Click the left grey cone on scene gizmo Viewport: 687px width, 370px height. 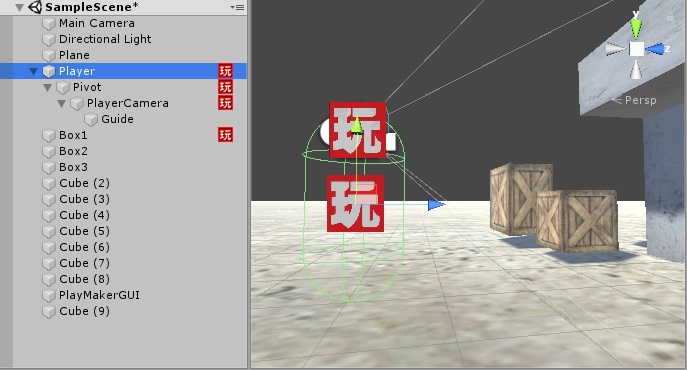pos(616,49)
